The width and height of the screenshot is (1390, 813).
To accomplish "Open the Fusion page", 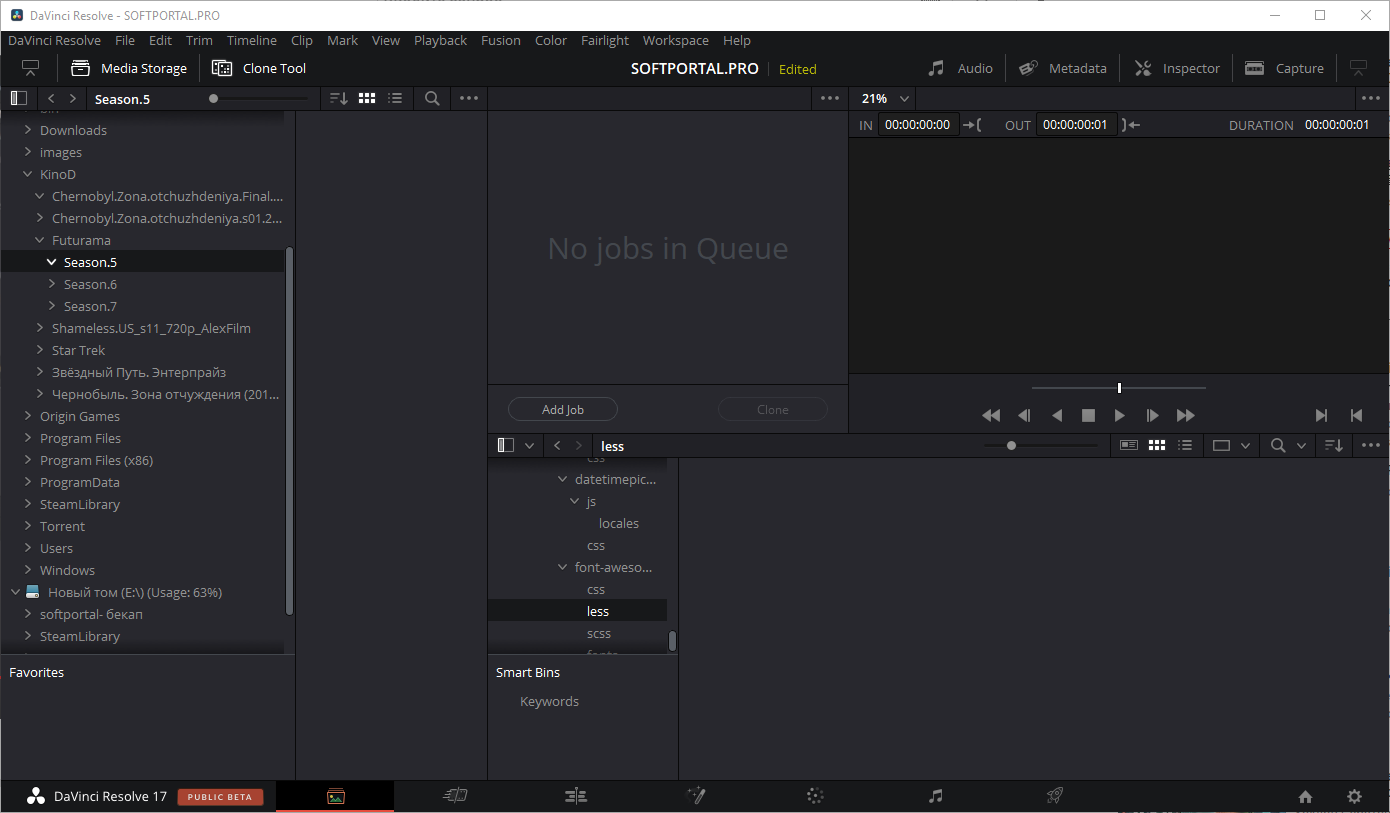I will point(696,796).
